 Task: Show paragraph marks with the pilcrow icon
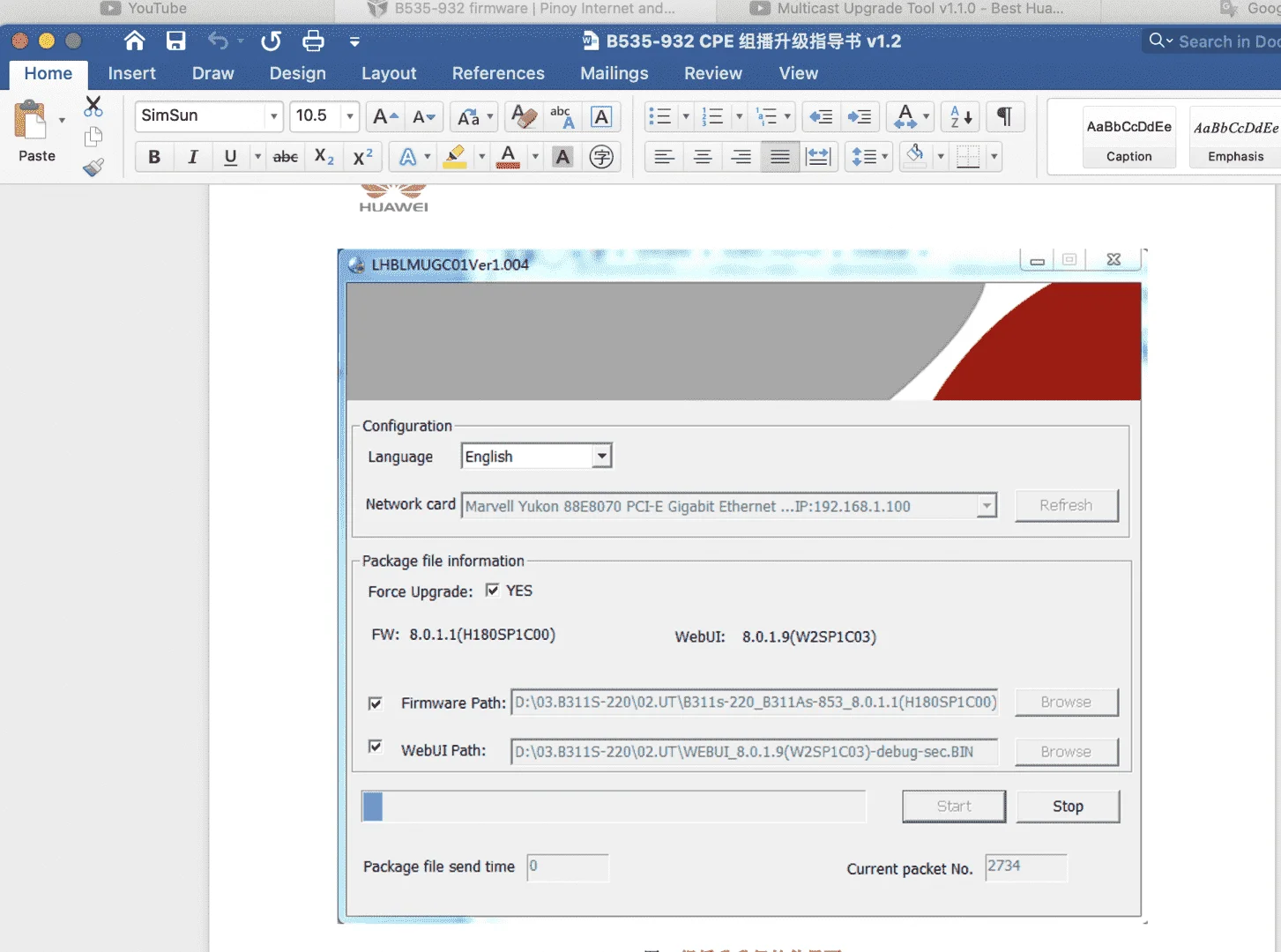1004,116
